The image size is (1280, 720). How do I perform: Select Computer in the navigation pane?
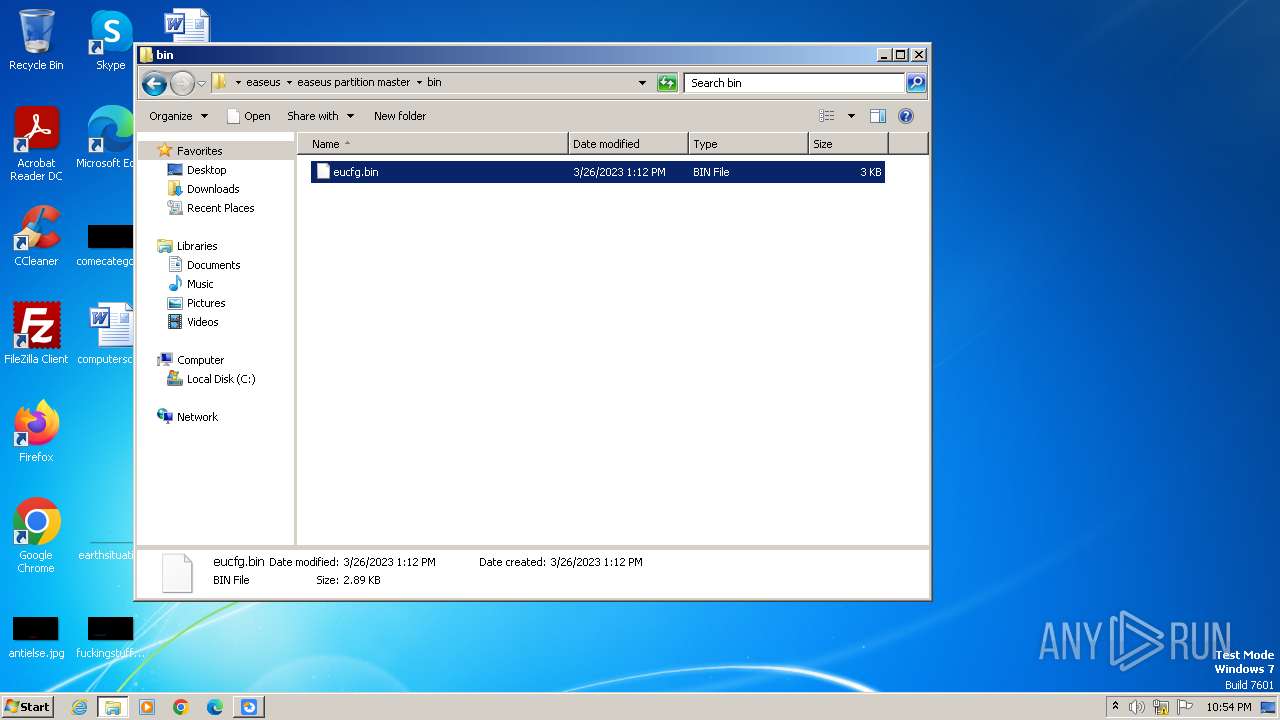(200, 360)
